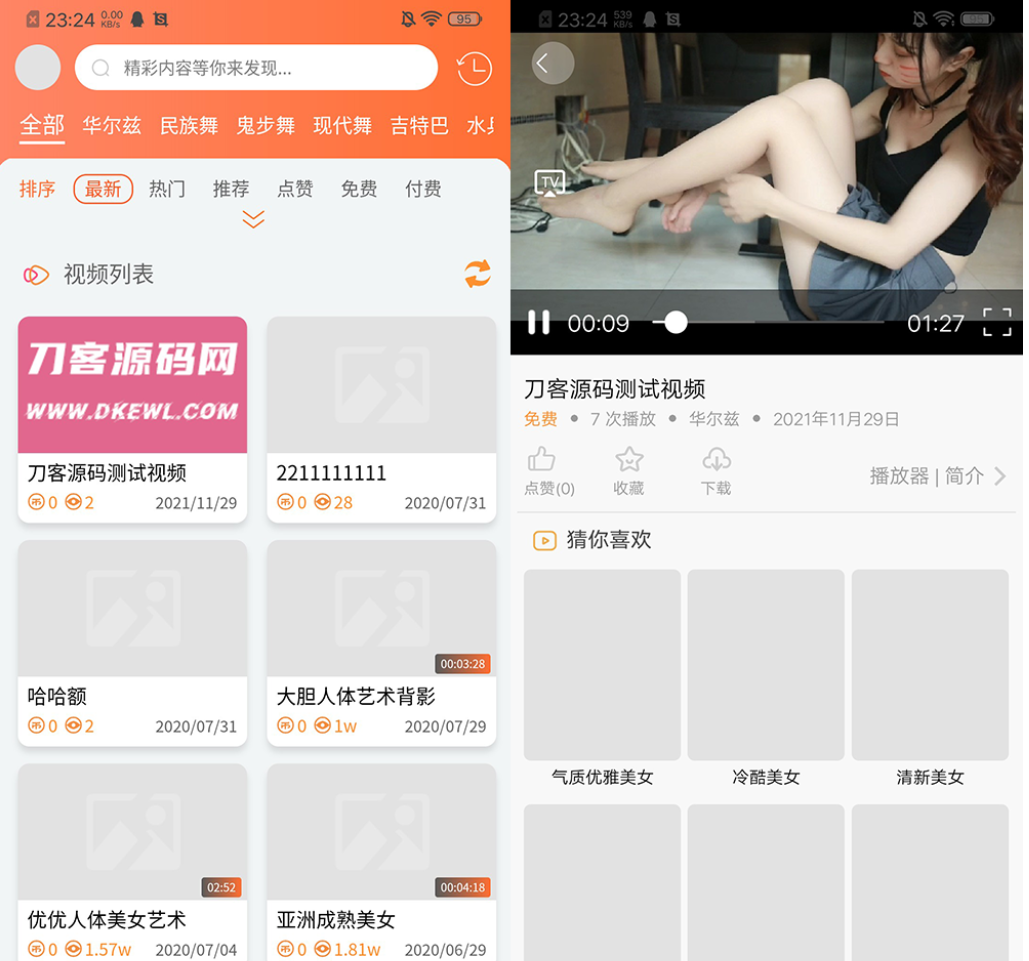The width and height of the screenshot is (1029, 961).
Task: Cast video using the TV icon
Action: click(549, 182)
